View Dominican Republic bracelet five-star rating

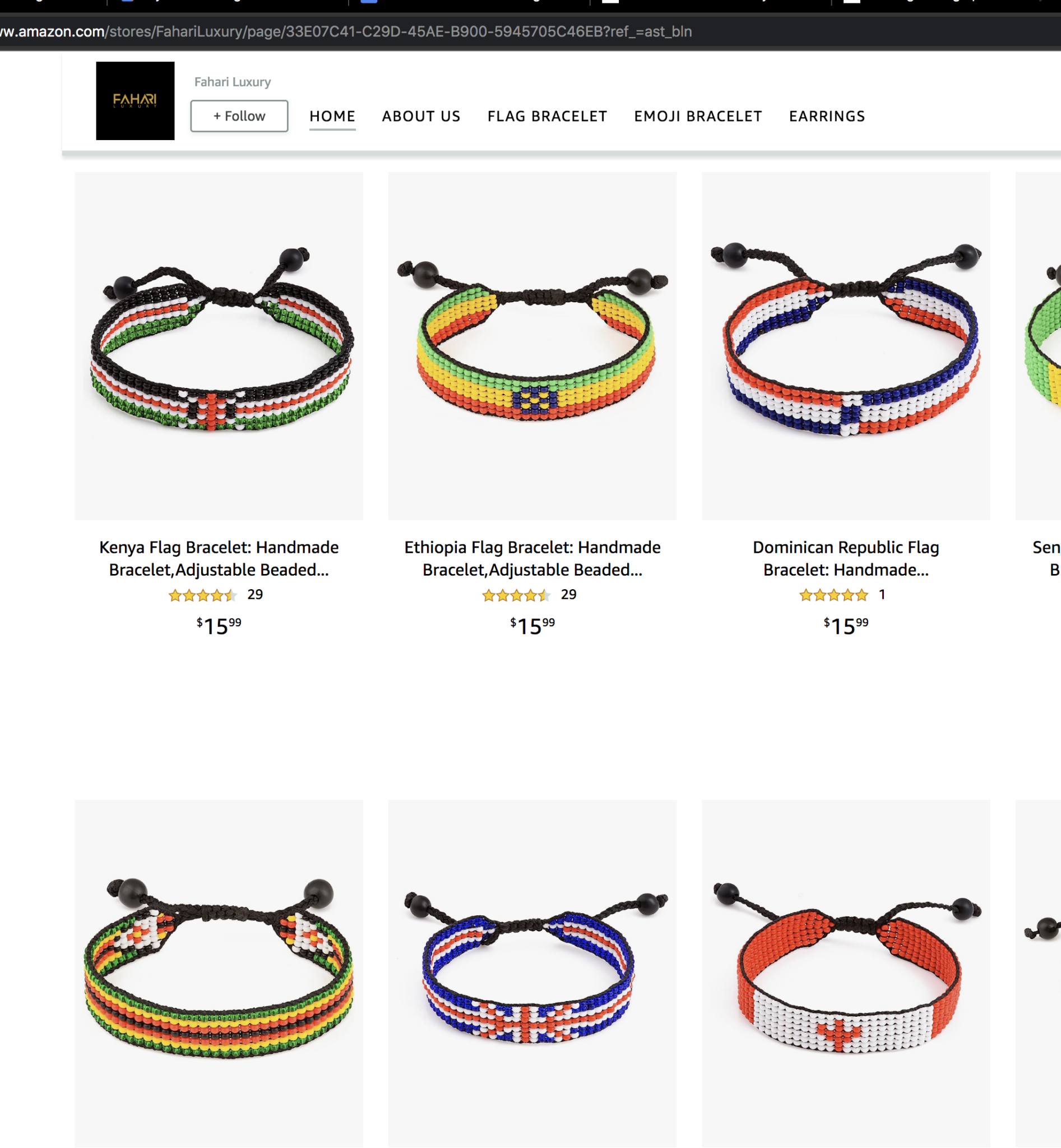pos(833,595)
